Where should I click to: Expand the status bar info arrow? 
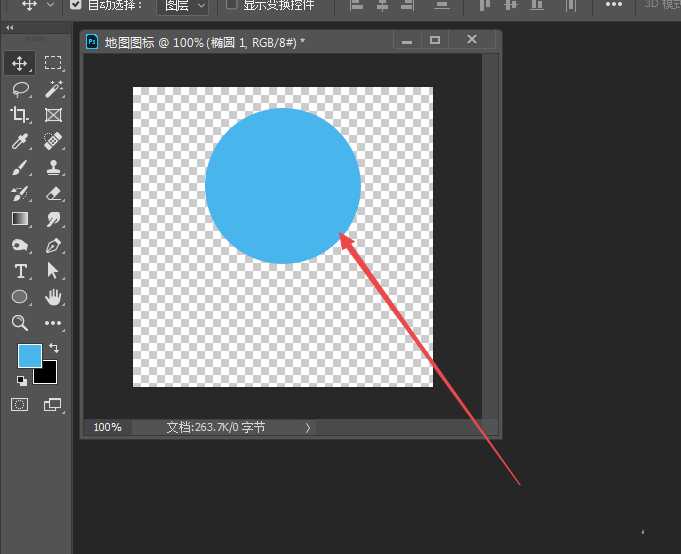(307, 428)
